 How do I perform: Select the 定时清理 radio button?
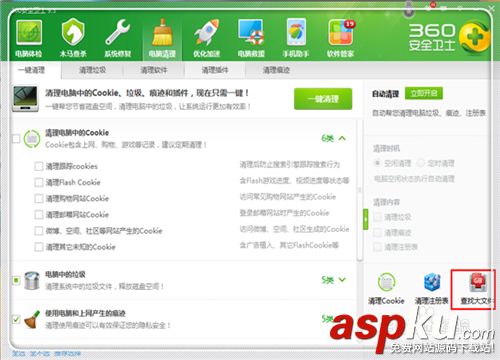pyautogui.click(x=421, y=163)
